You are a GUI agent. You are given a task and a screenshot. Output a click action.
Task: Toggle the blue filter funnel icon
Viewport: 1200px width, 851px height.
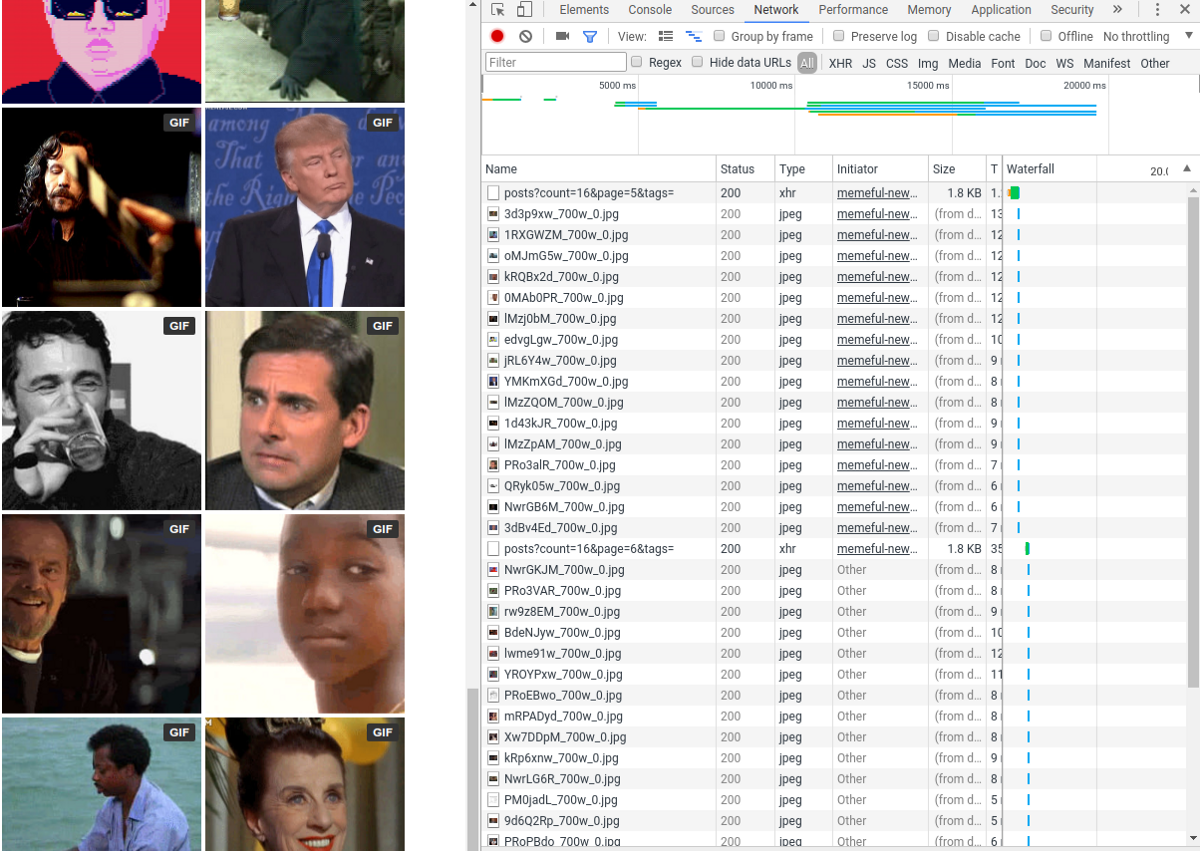point(590,36)
